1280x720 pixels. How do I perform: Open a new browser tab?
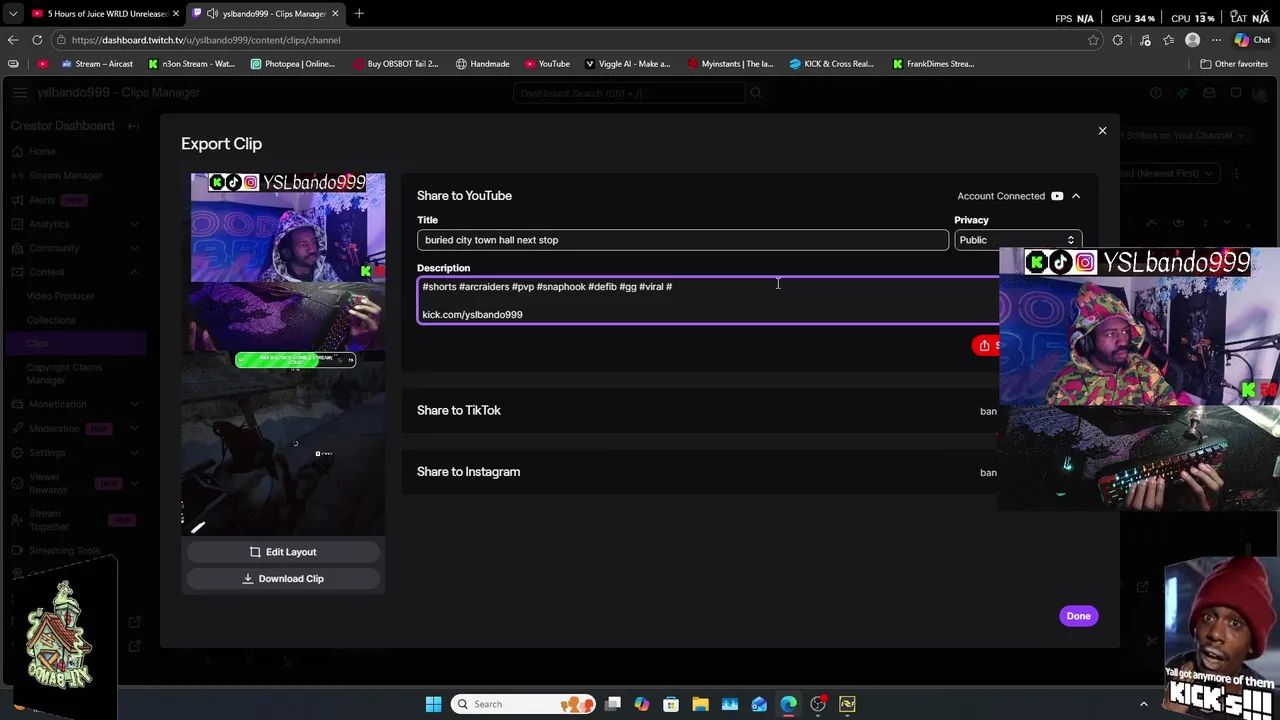(359, 14)
